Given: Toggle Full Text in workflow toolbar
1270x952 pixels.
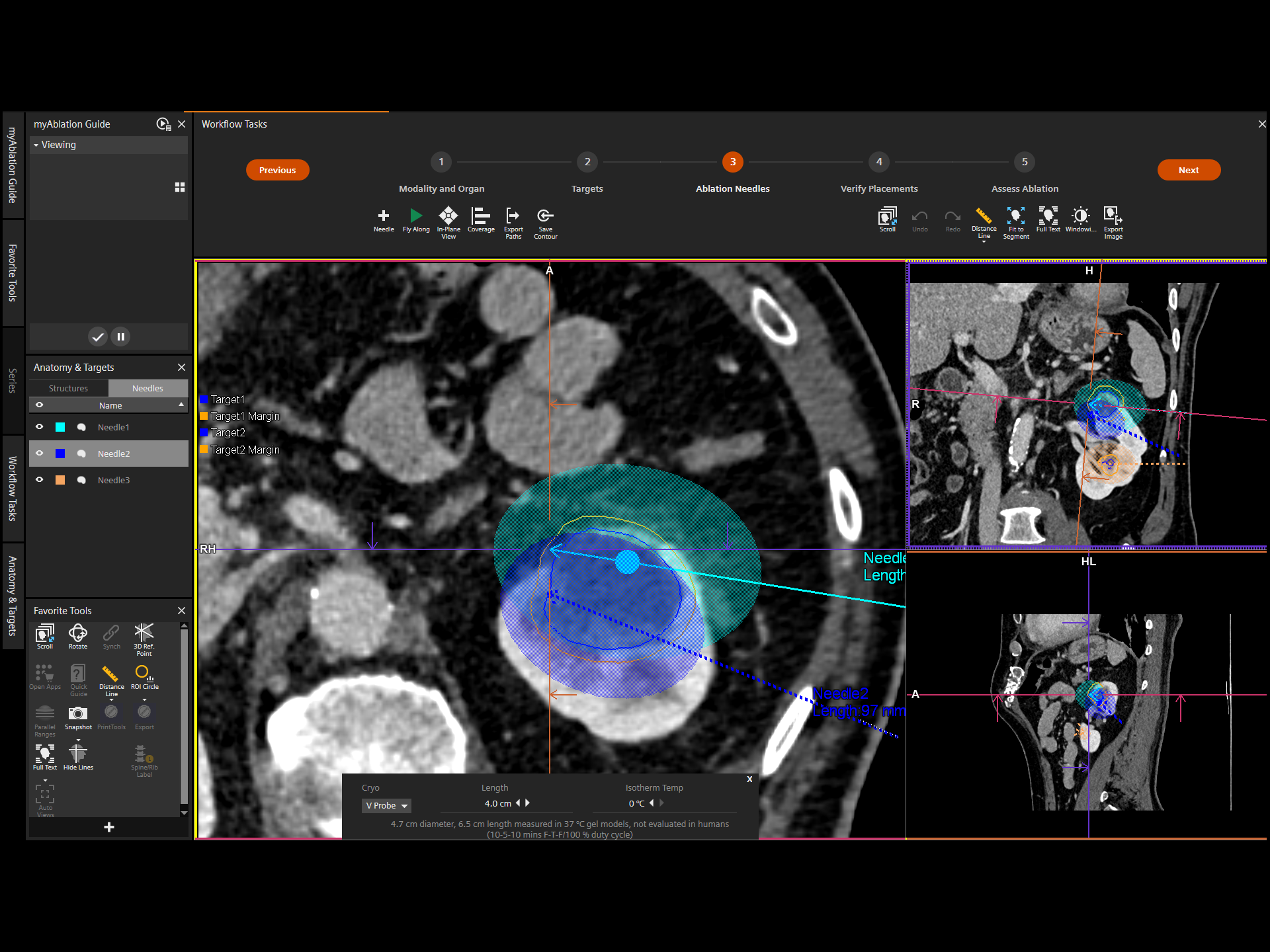Looking at the screenshot, I should coord(1048,220).
